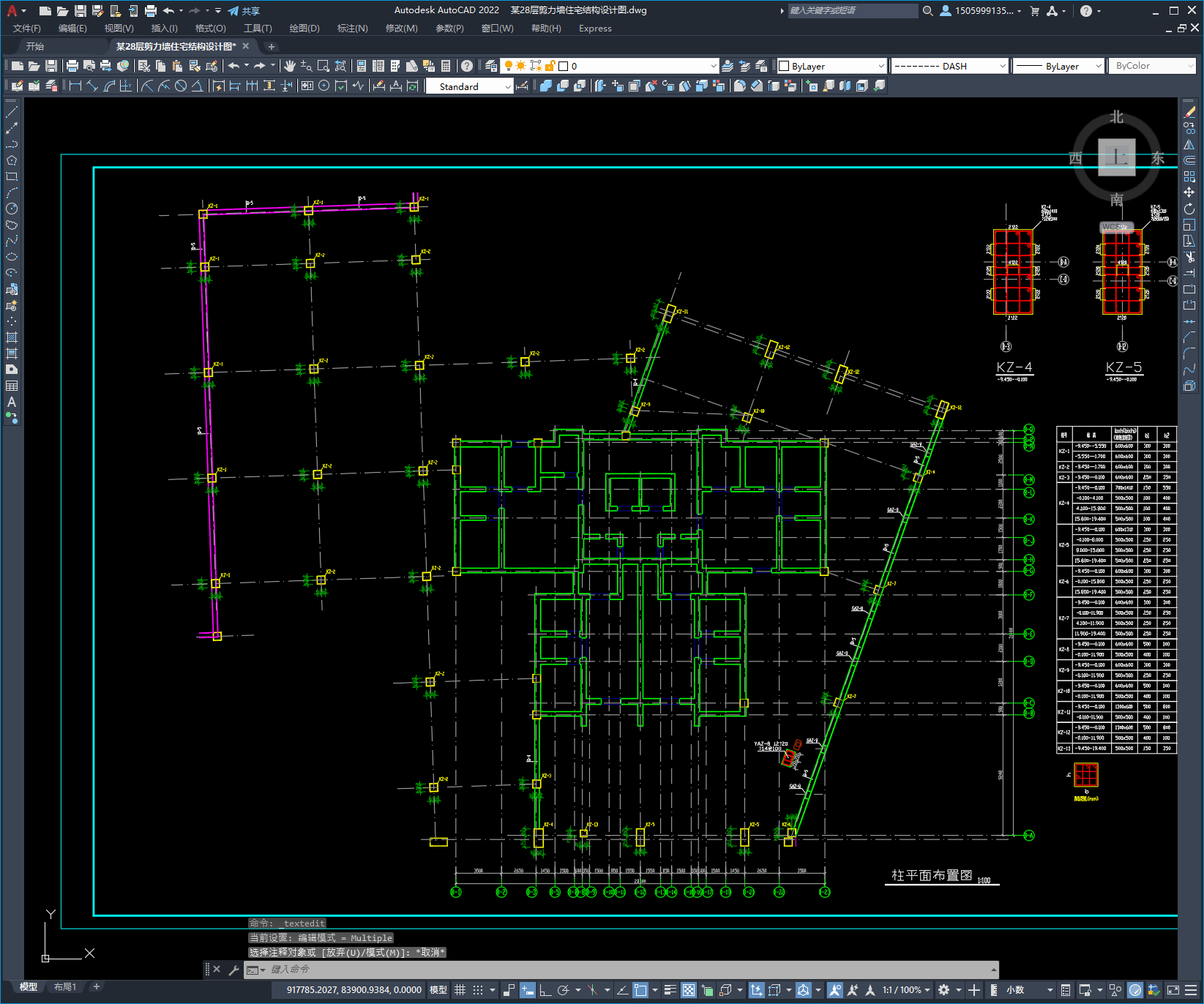Open the Autodesk App Store cart icon
The image size is (1204, 1004).
point(1035,11)
